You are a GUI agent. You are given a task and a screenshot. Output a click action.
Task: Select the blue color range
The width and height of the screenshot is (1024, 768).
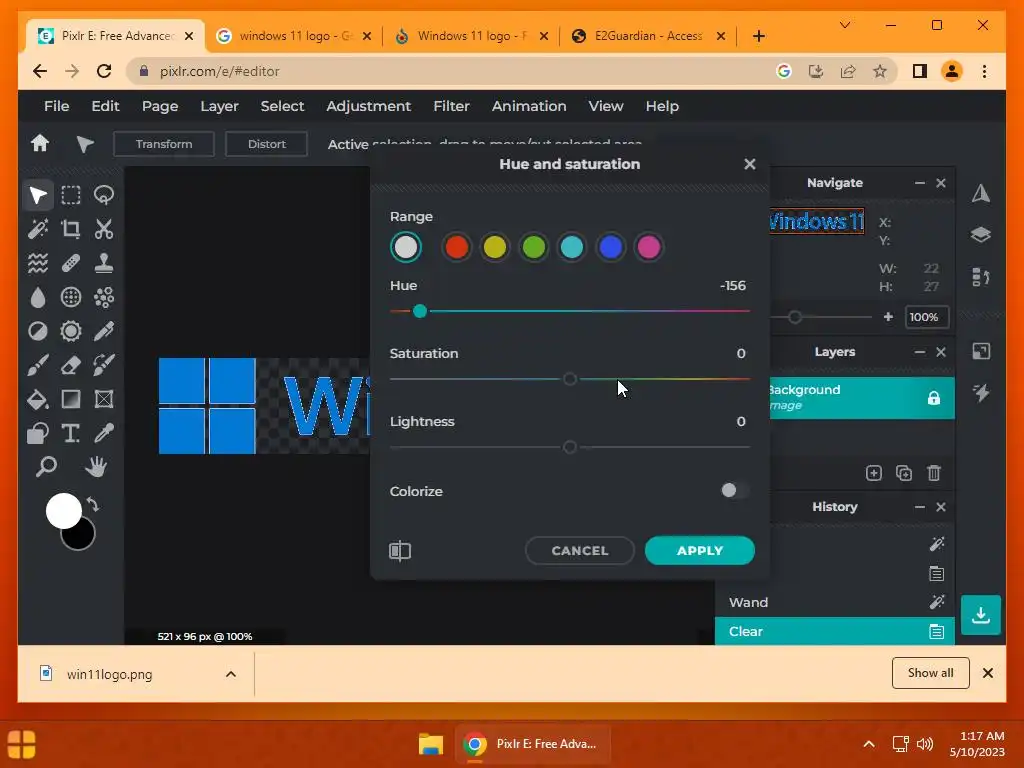(x=611, y=248)
